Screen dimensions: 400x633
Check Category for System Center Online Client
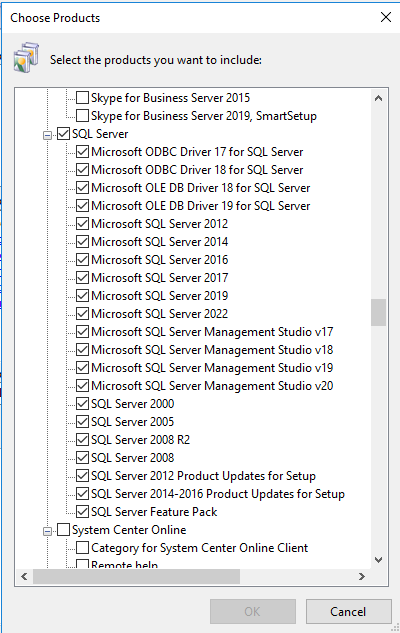82,548
